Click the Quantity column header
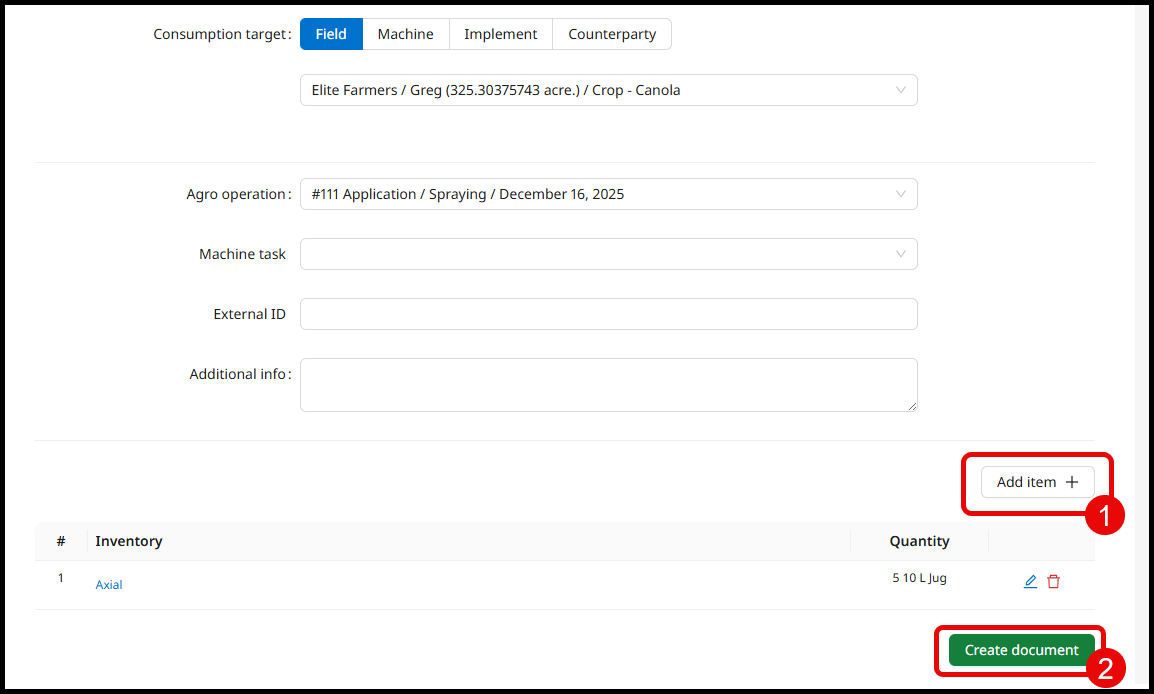 (919, 541)
